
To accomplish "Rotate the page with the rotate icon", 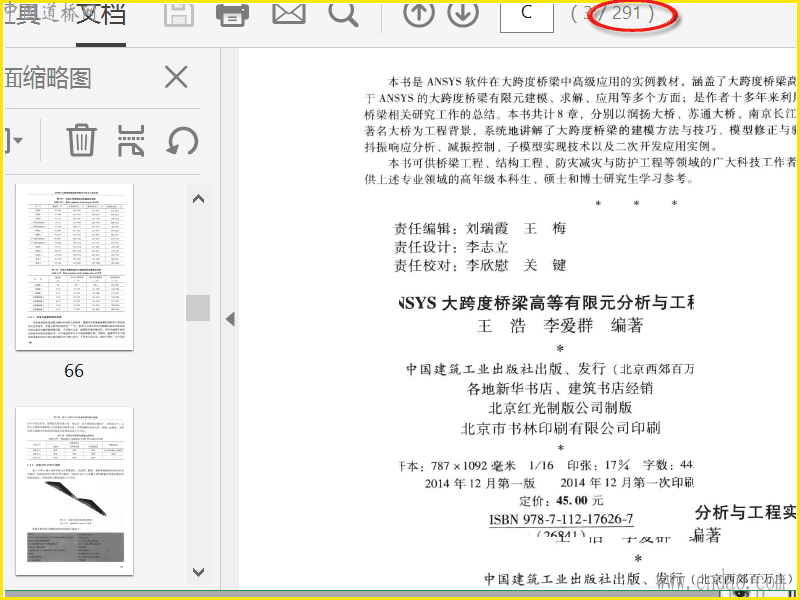I will tap(182, 140).
